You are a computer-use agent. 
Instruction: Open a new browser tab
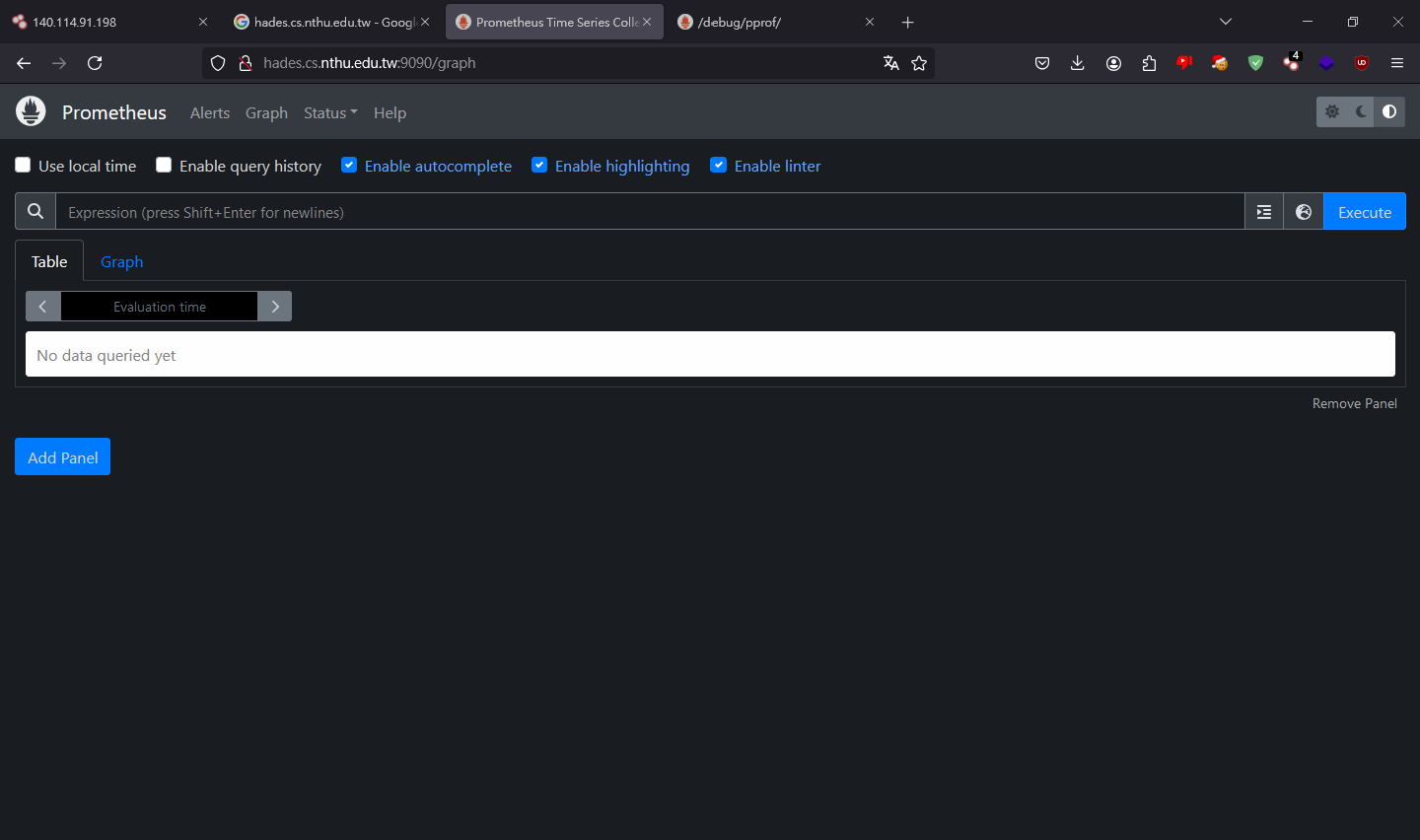908,22
